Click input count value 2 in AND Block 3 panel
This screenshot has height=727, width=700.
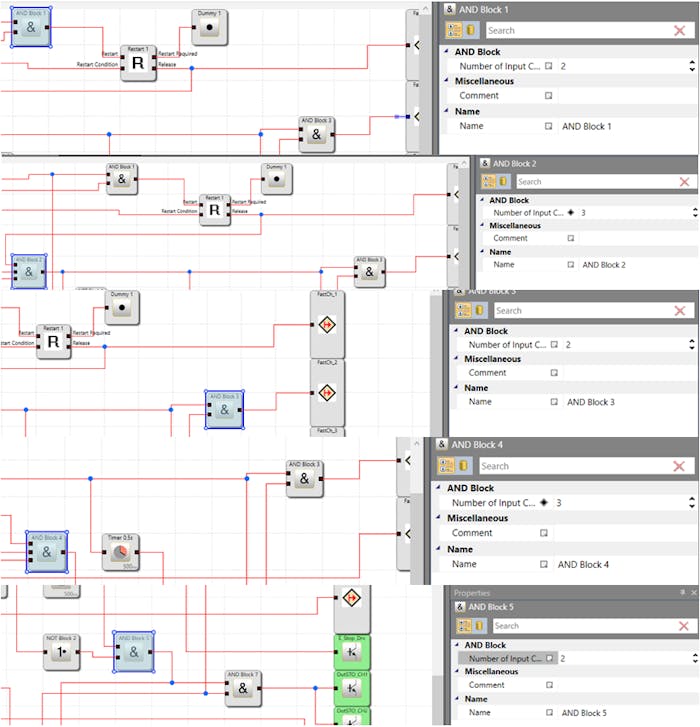tap(568, 345)
